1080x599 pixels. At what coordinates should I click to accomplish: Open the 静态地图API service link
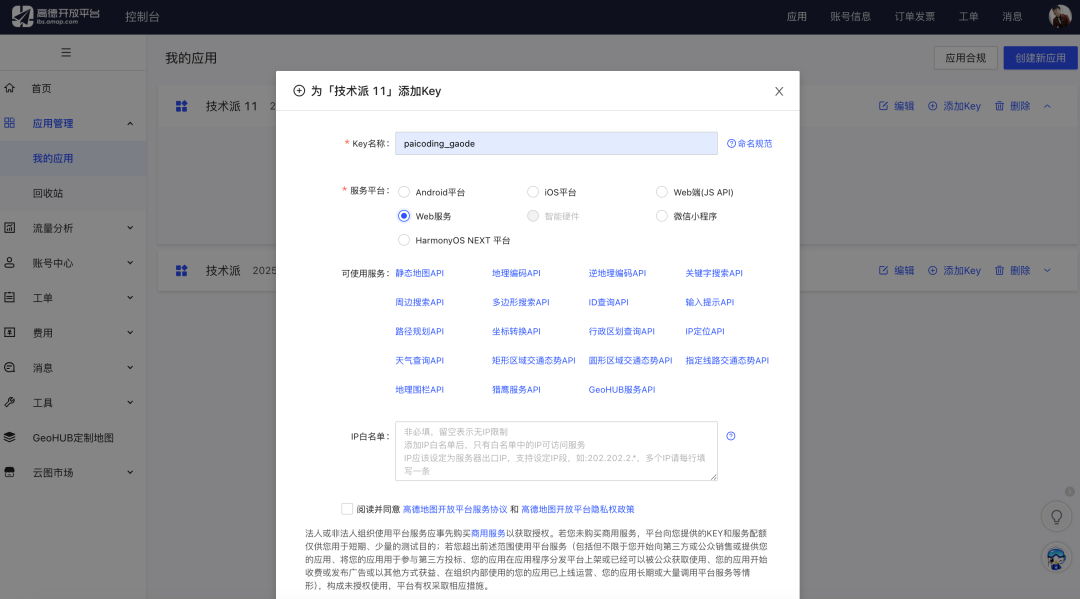pyautogui.click(x=419, y=273)
